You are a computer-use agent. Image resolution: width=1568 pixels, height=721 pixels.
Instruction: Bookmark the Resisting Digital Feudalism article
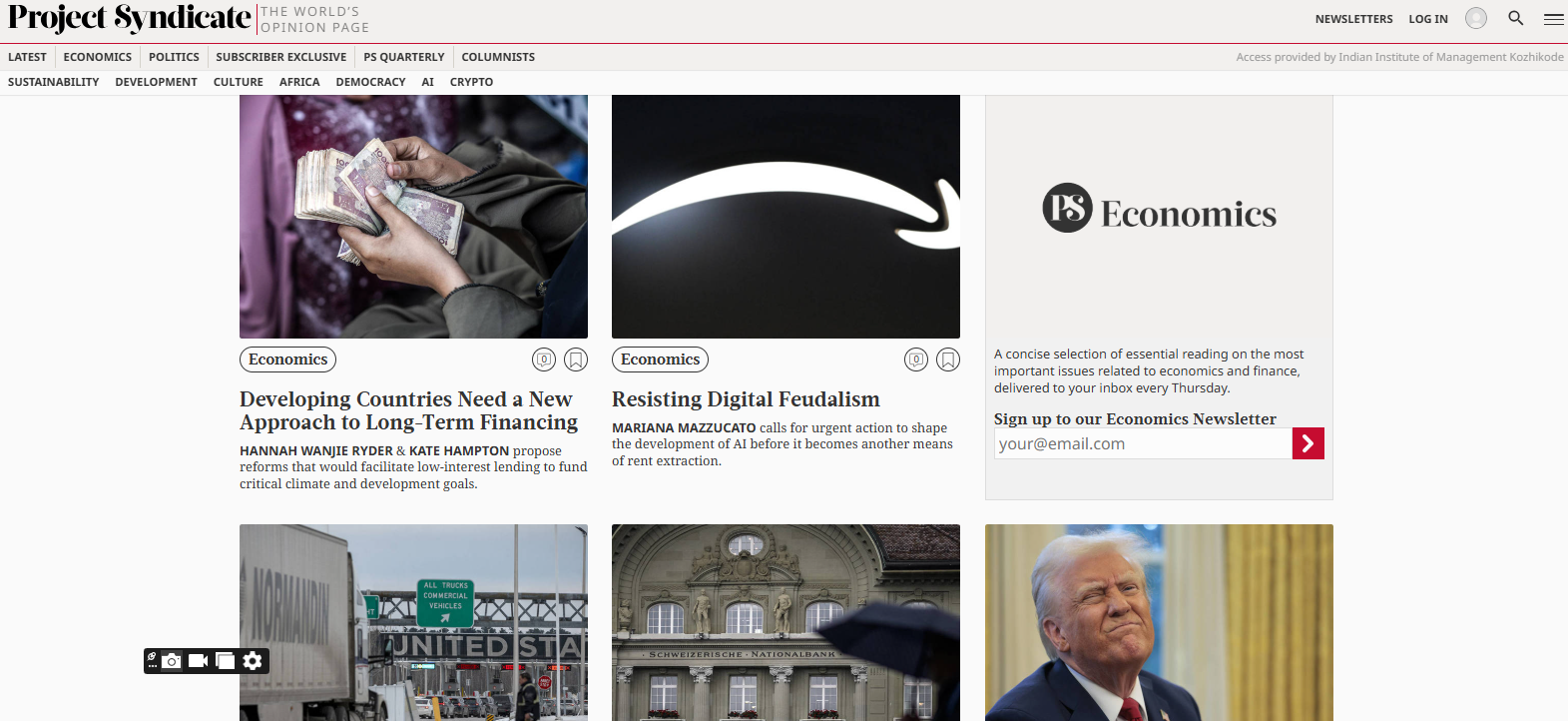(948, 360)
